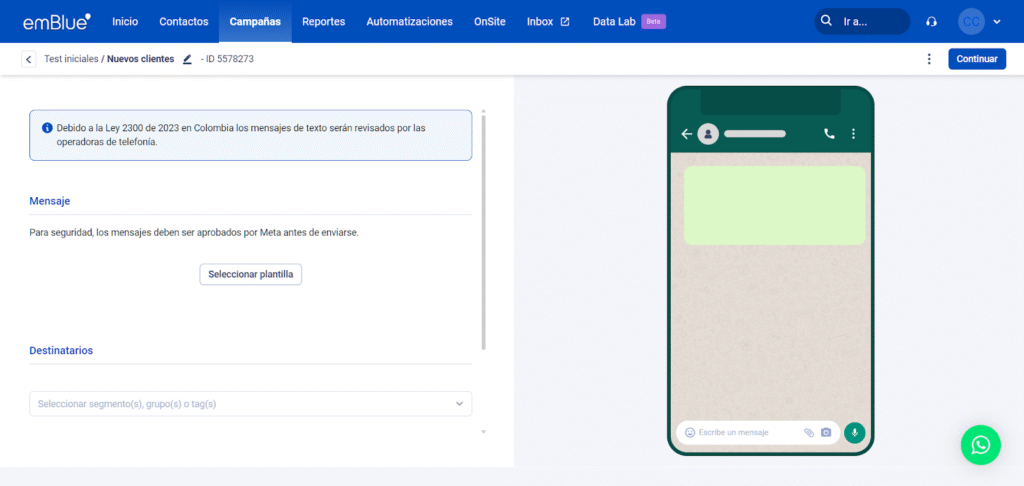The image size is (1024, 486).
Task: Open the Campañas tab
Action: [x=255, y=21]
